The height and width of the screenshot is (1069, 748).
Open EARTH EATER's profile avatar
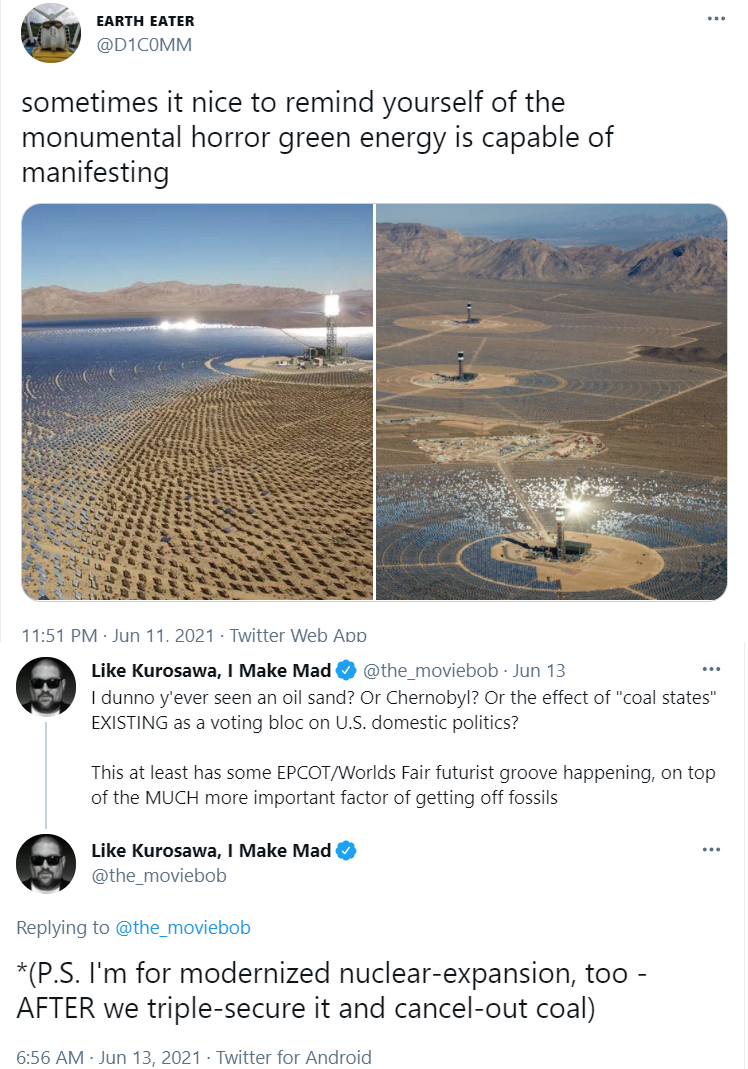[51, 33]
